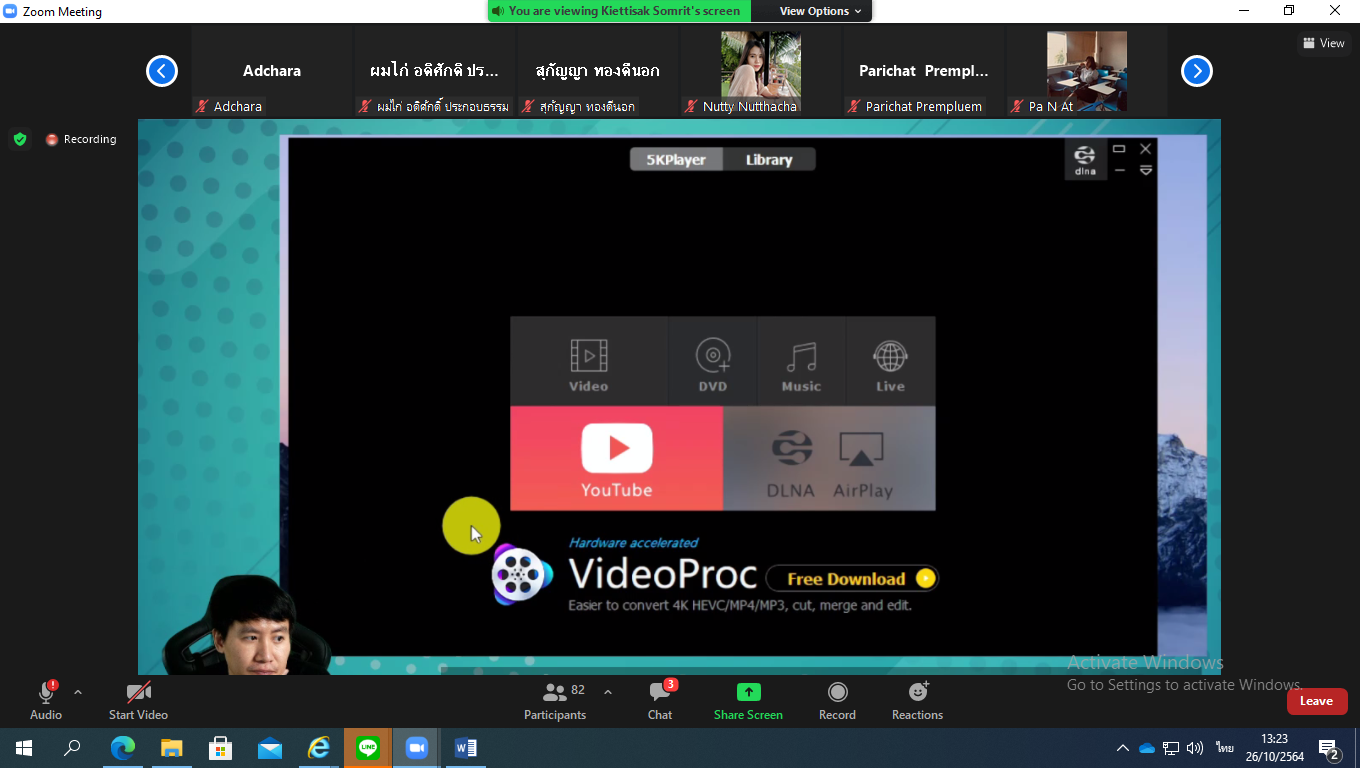Click the Audio microphone button
Image resolution: width=1360 pixels, height=768 pixels.
[46, 700]
